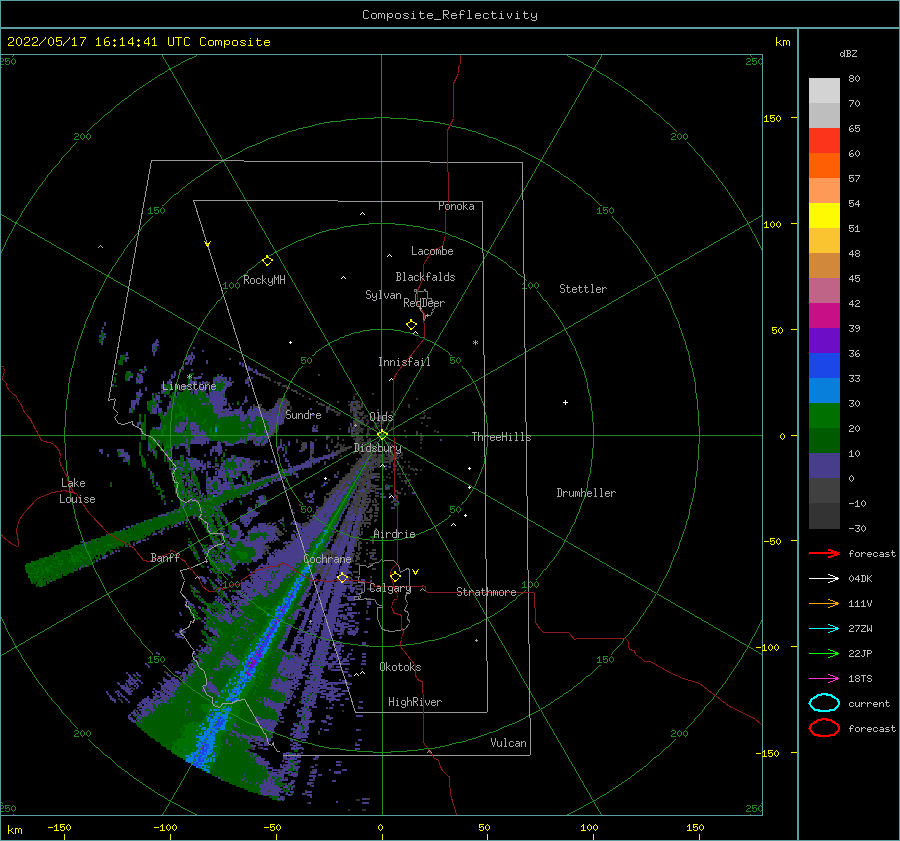Click the Cochrane label
Image resolution: width=900 pixels, height=841 pixels.
pos(327,559)
